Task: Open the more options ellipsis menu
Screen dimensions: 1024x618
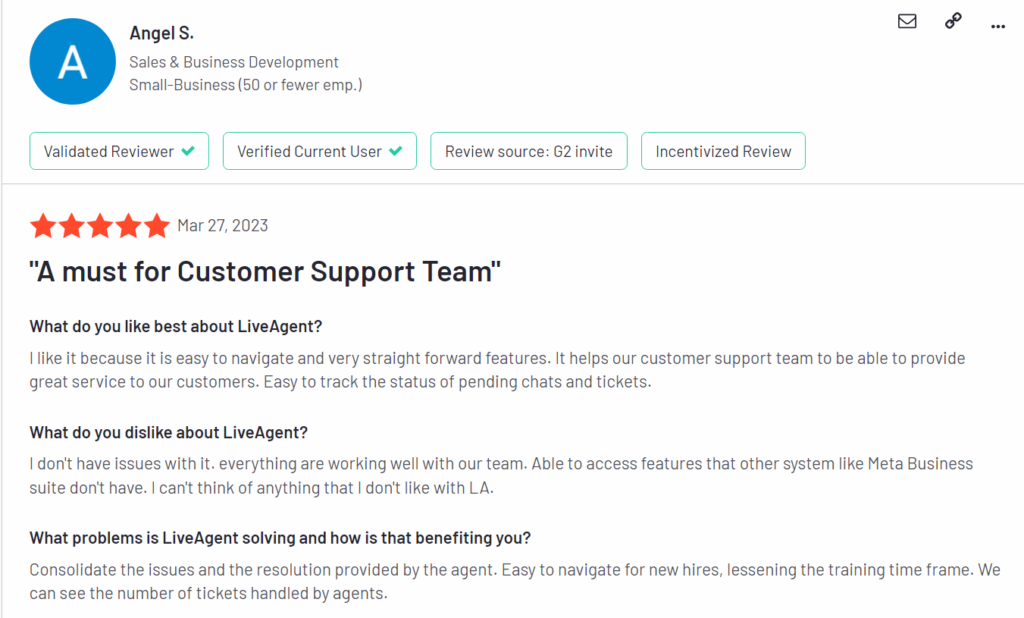Action: click(997, 26)
